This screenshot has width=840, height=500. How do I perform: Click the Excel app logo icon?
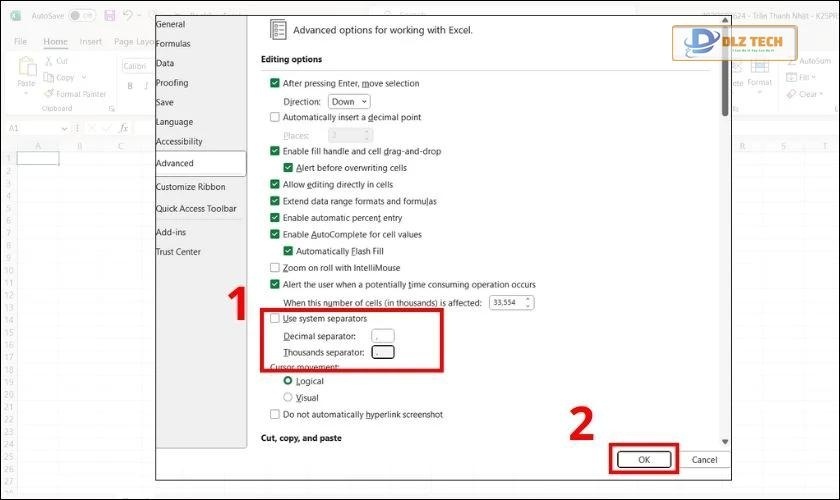tap(16, 17)
